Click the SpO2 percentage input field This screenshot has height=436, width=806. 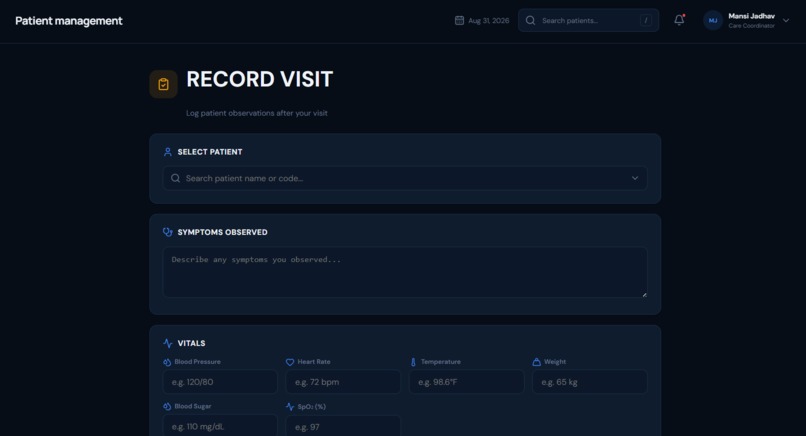[x=343, y=426]
